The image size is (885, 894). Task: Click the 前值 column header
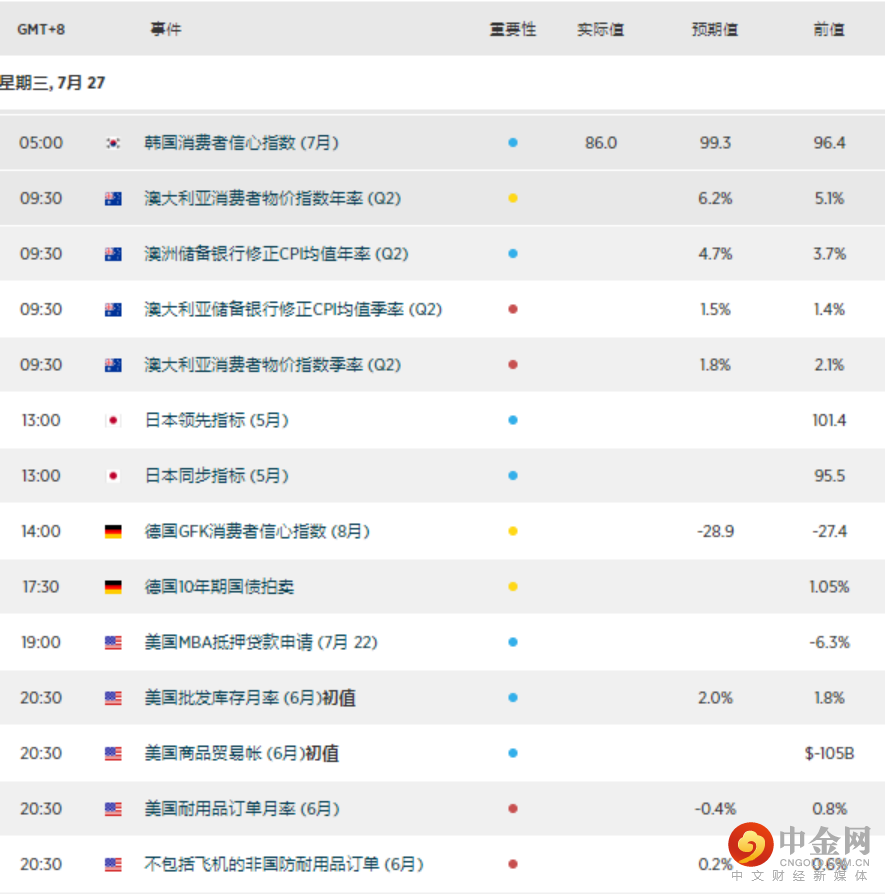[829, 29]
